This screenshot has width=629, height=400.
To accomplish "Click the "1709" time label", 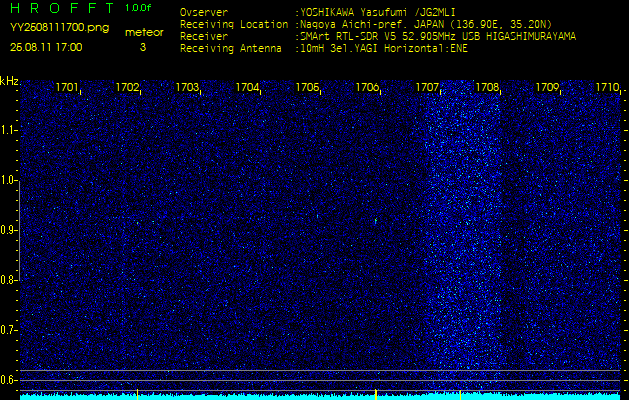I will coord(547,87).
